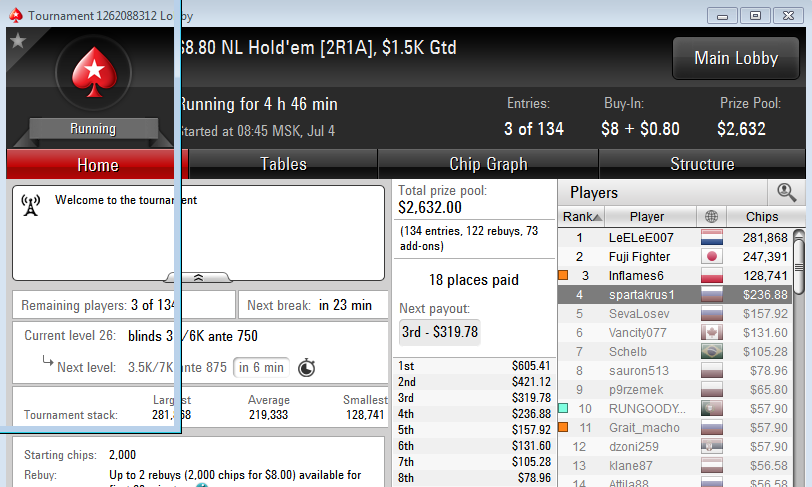Click orange marker beside Grait_macho
The image size is (812, 487).
coord(563,427)
